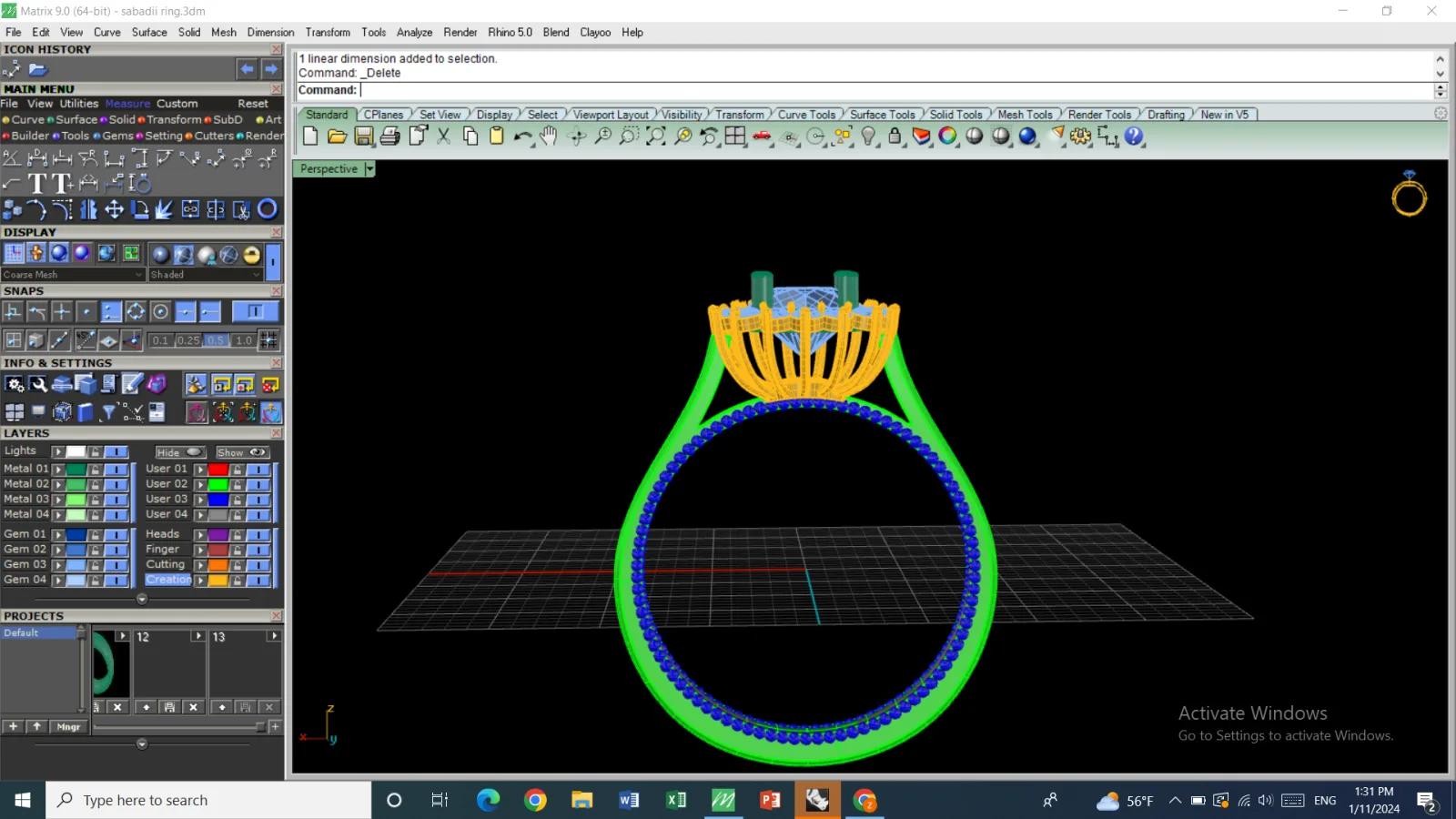Toggle the lock on the Lights layer
This screenshot has width=1456, height=819.
coord(96,451)
